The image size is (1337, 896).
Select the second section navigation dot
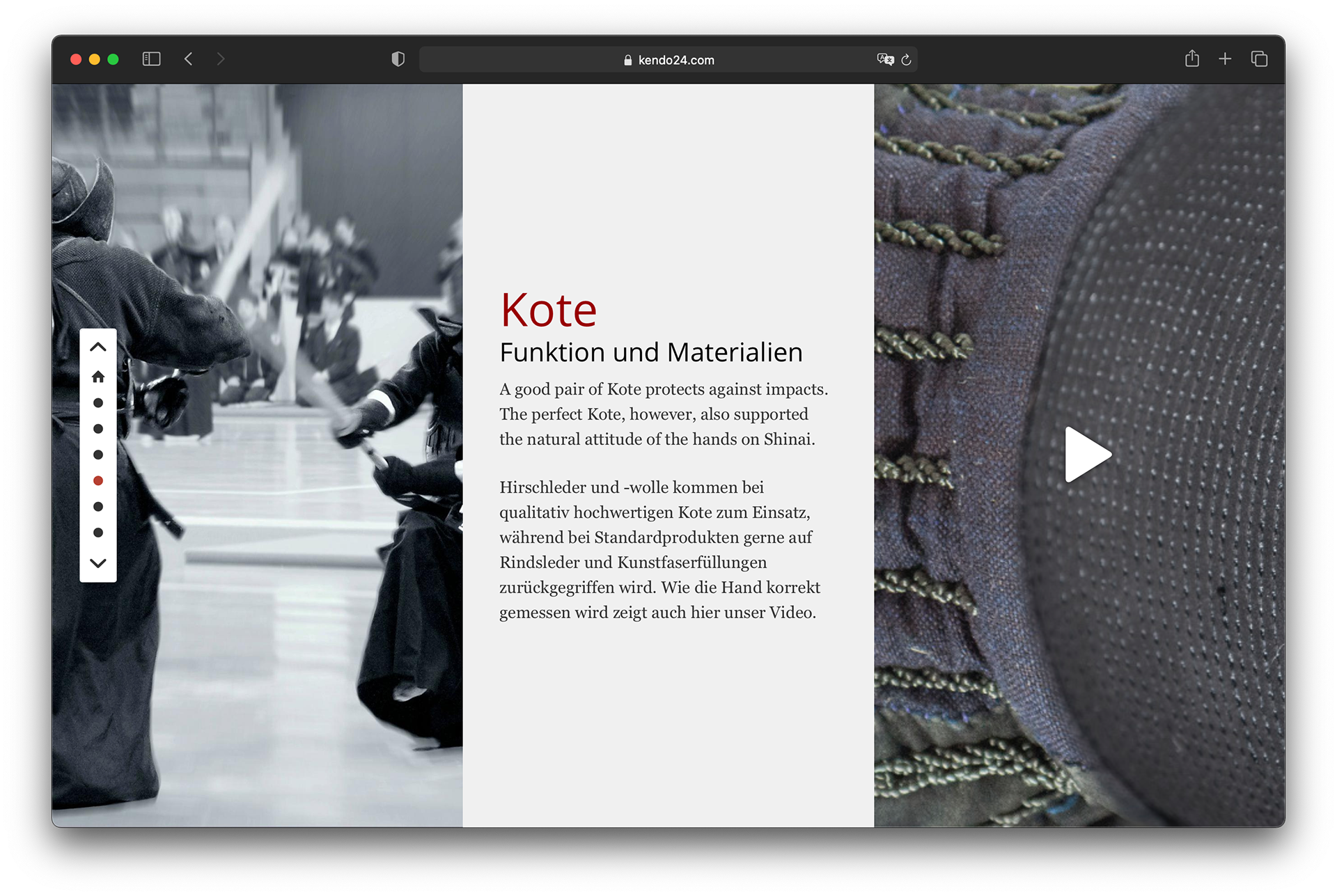(98, 429)
